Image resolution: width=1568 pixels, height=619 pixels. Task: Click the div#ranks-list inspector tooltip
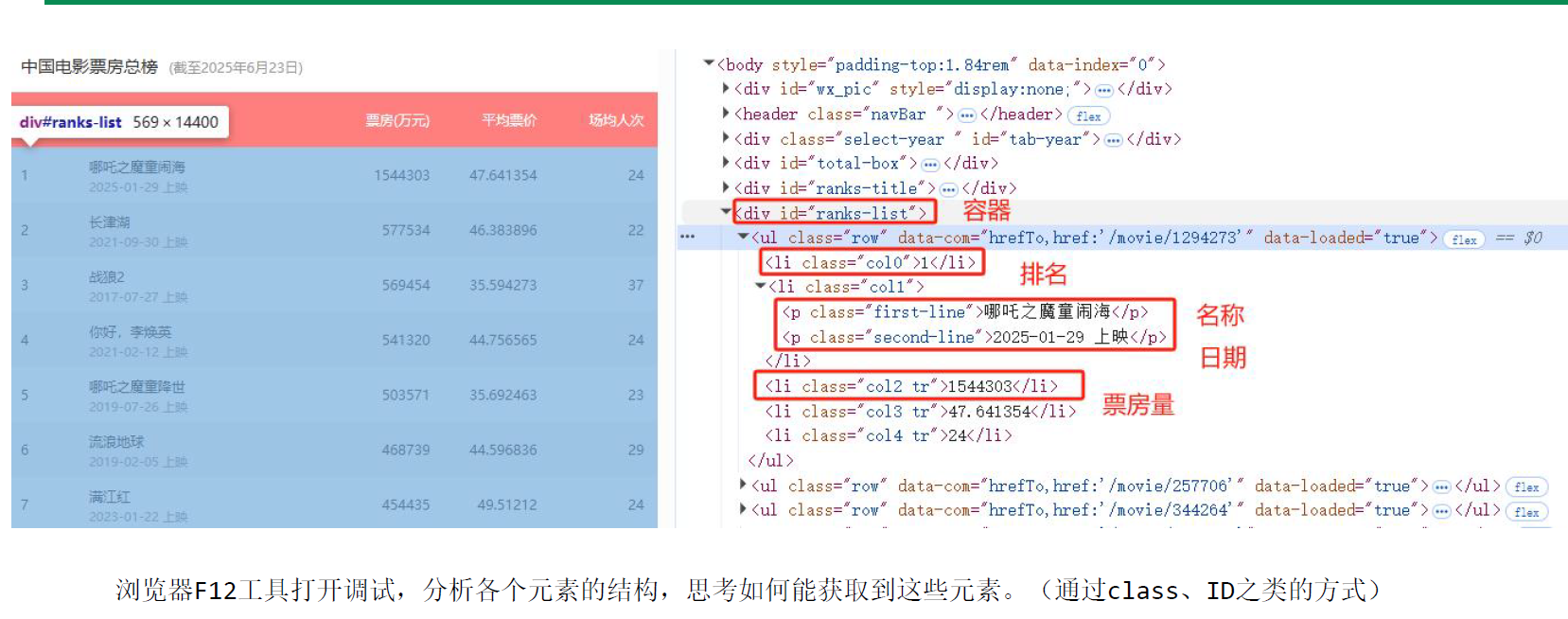[x=120, y=122]
